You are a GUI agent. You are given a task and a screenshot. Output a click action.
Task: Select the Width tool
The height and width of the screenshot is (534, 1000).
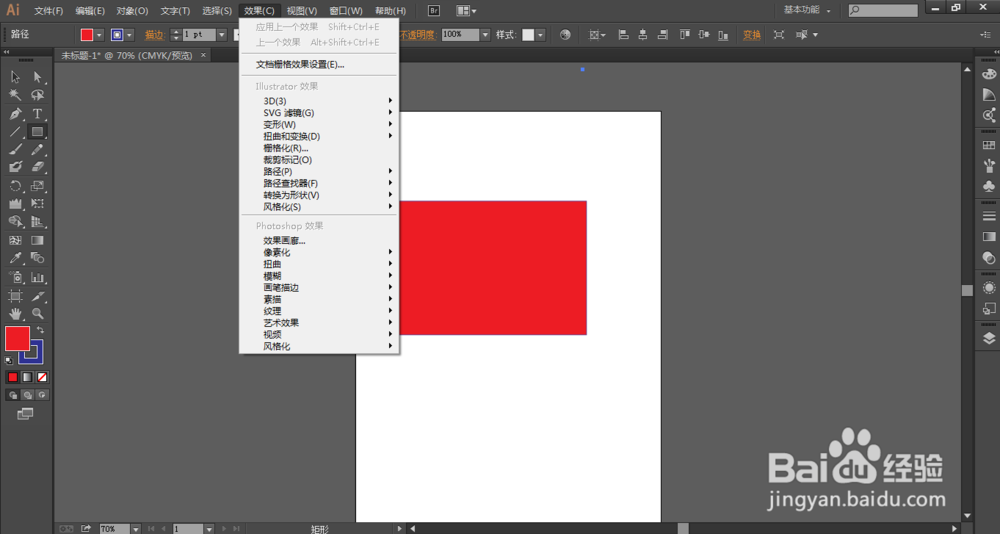point(15,204)
